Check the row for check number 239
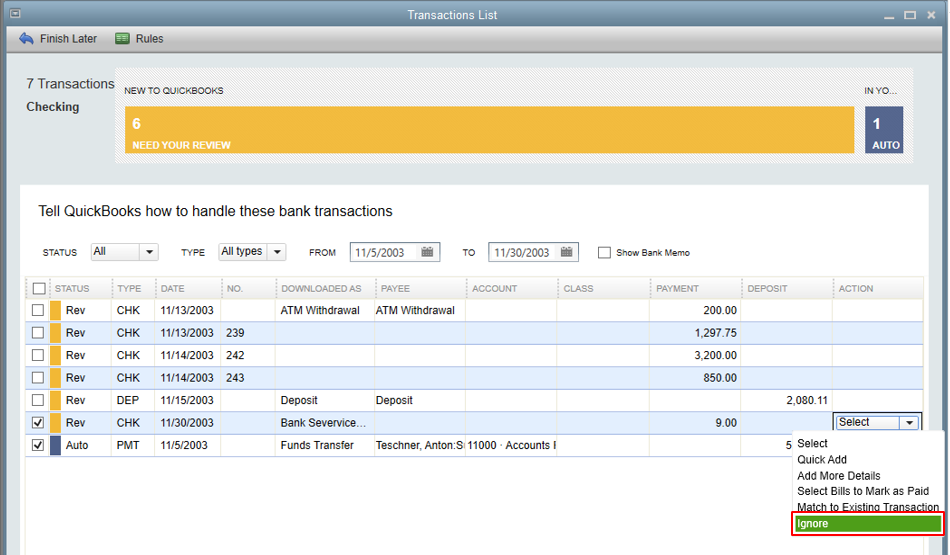 (x=38, y=333)
